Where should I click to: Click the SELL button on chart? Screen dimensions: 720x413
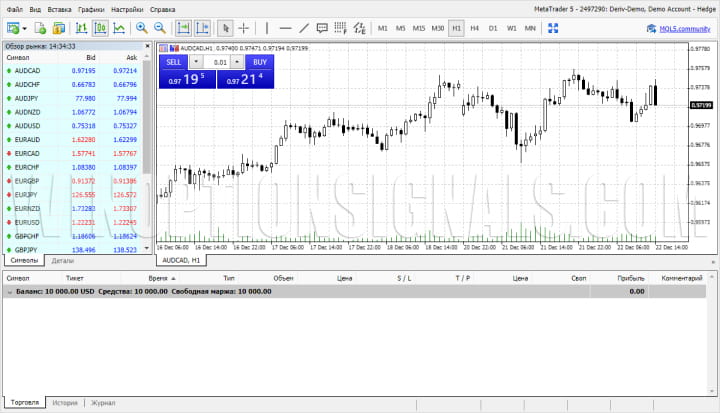pyautogui.click(x=174, y=62)
